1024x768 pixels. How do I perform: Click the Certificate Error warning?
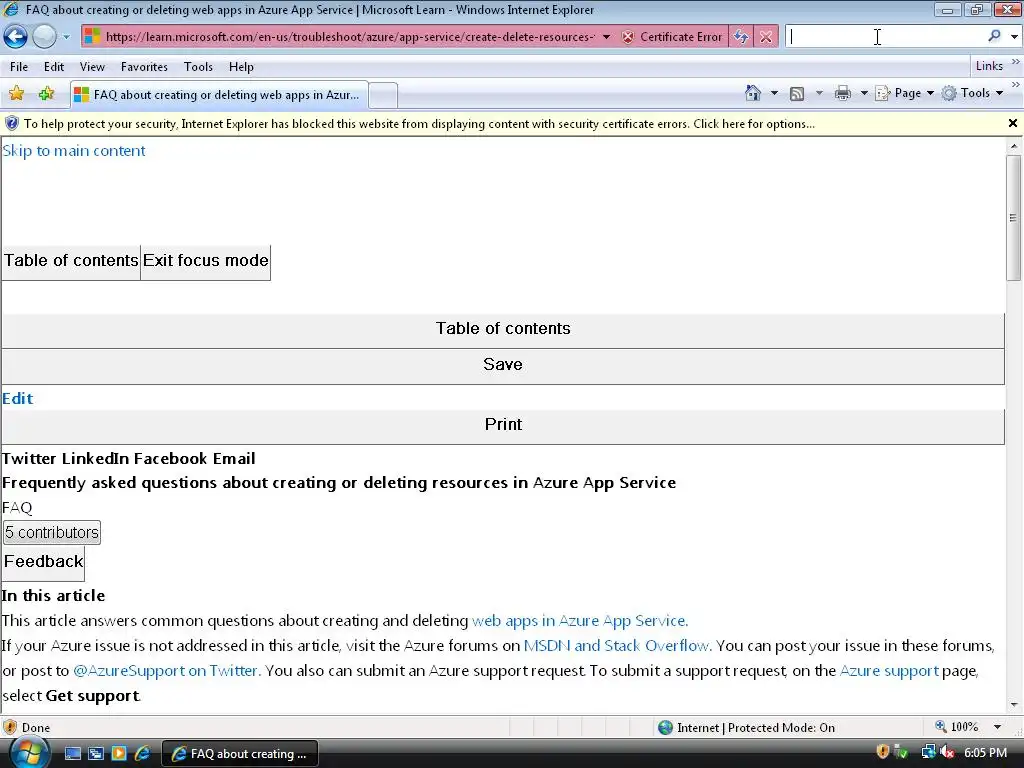pos(673,37)
